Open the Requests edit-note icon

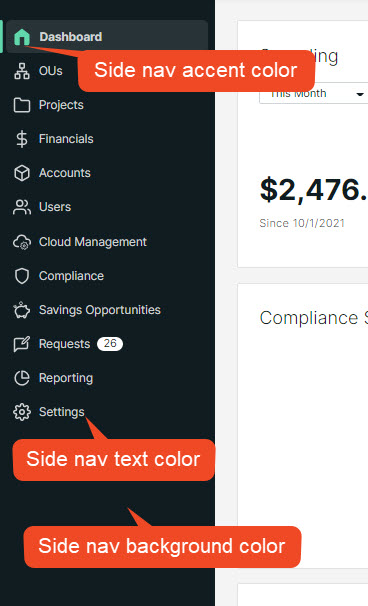22,344
